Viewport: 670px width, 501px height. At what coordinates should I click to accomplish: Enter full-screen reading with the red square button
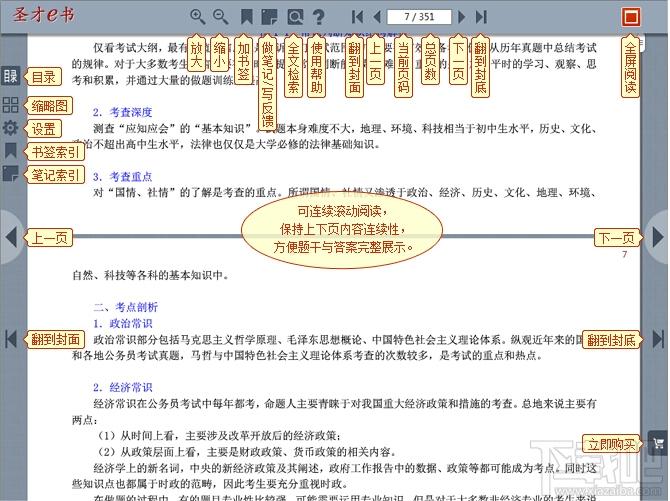pos(630,17)
